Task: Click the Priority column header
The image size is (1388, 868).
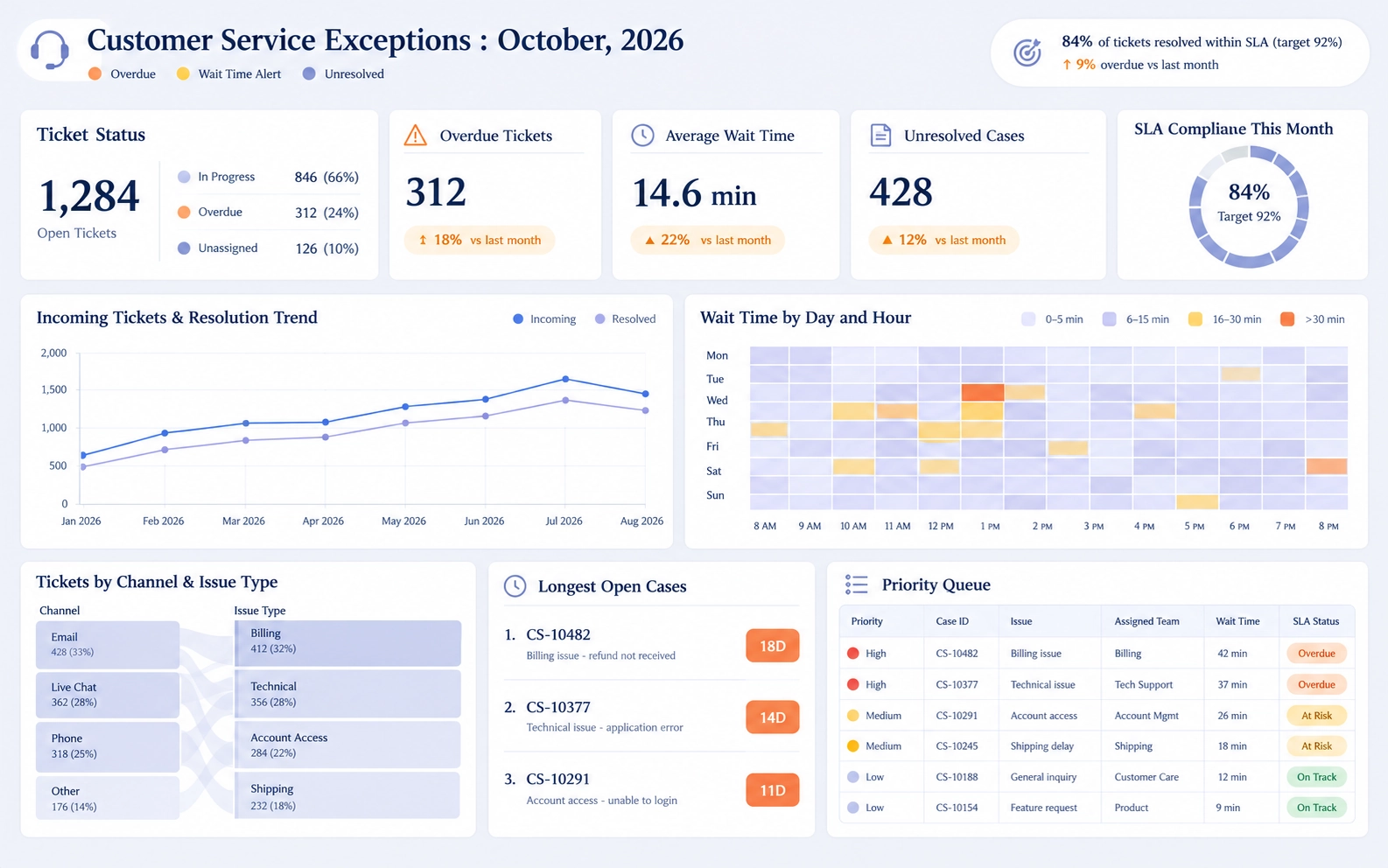Action: coord(866,621)
